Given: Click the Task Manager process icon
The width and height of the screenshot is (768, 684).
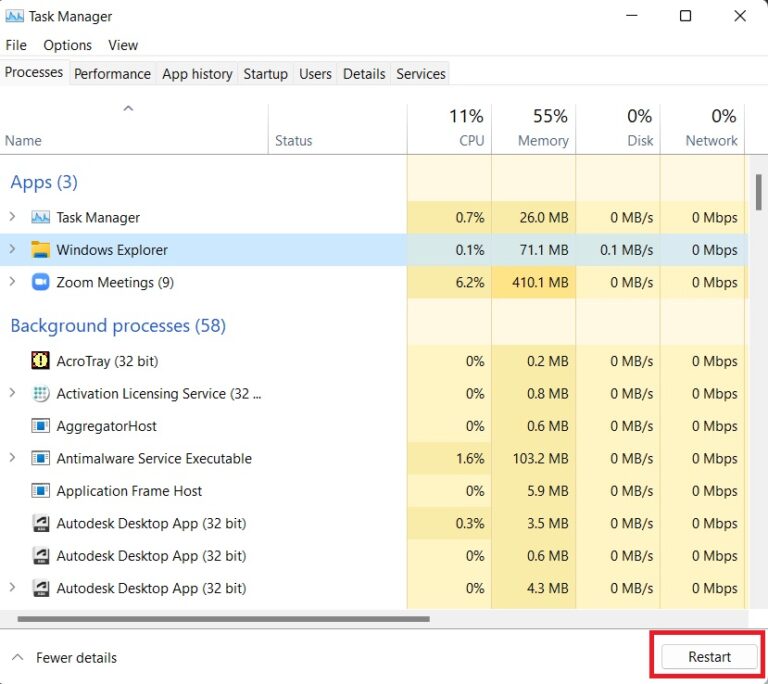Looking at the screenshot, I should (x=40, y=217).
